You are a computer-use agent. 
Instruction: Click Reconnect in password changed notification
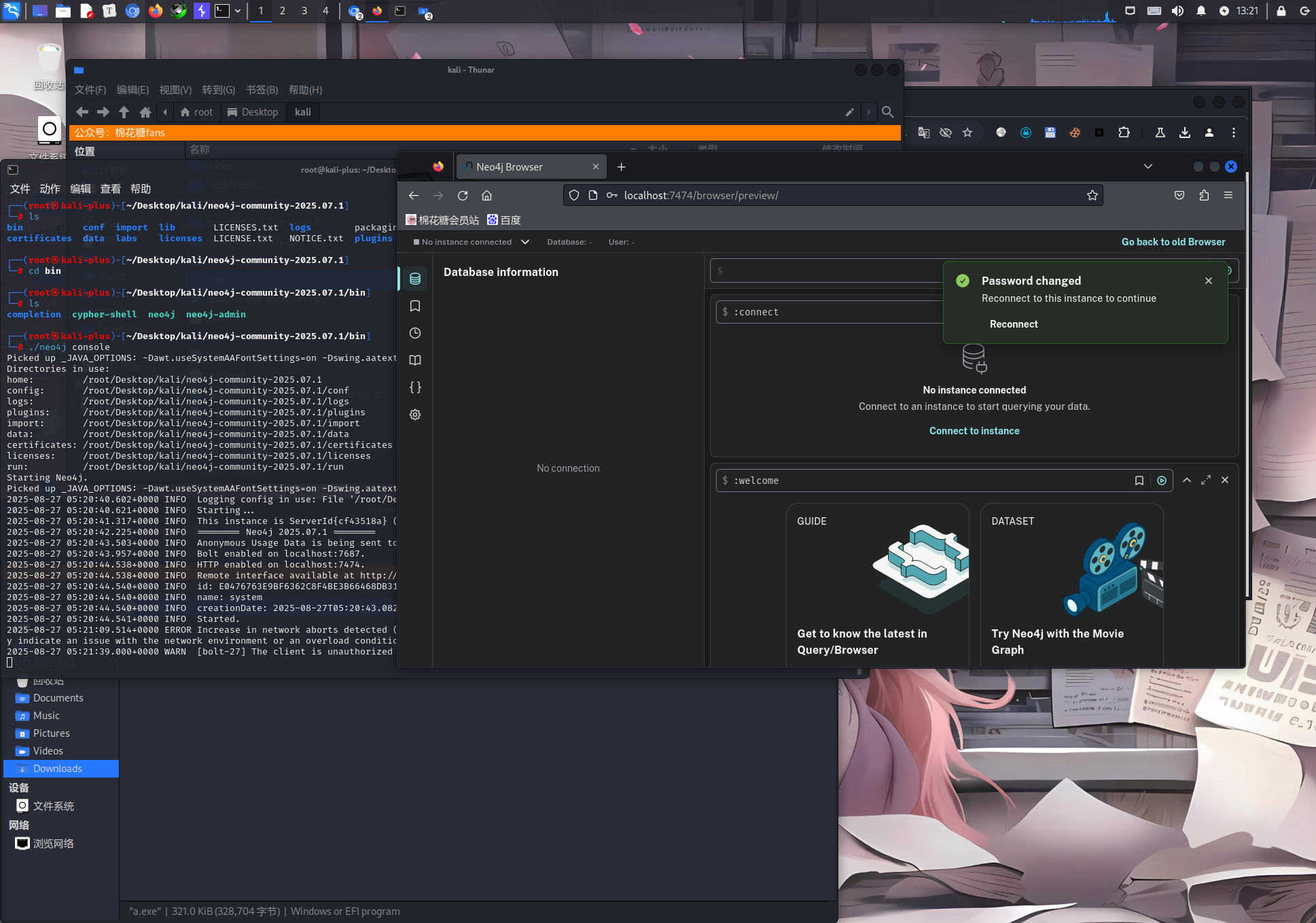(1014, 324)
